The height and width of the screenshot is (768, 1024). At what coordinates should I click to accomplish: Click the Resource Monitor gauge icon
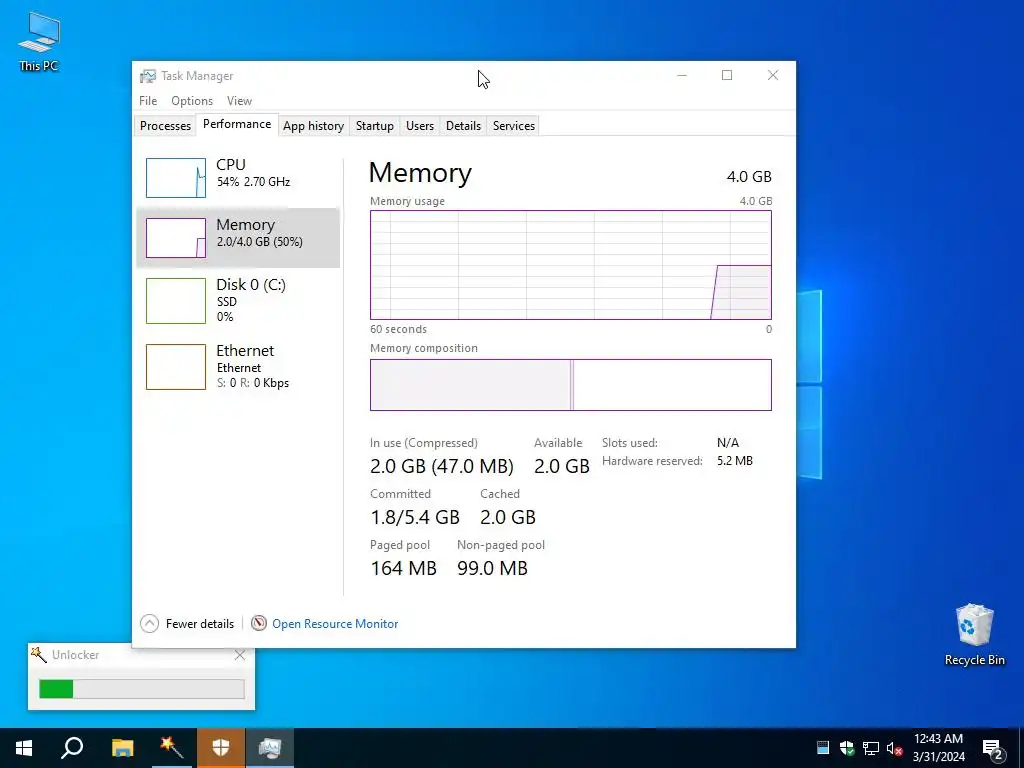259,624
